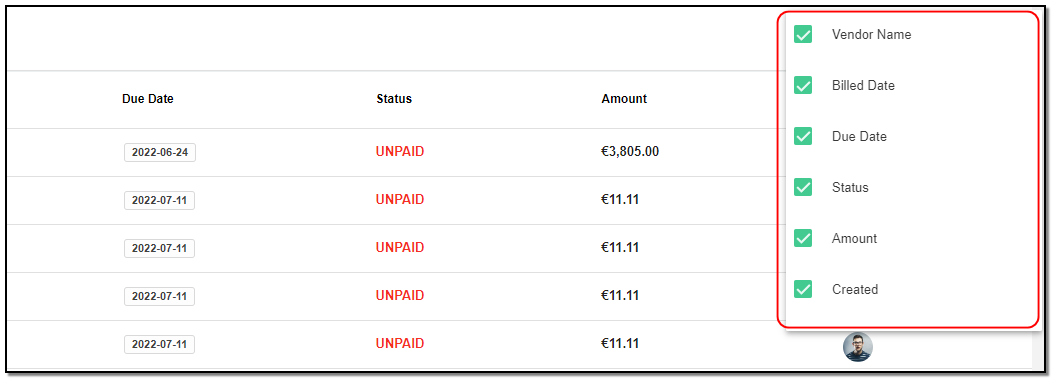This screenshot has height=379, width=1052.
Task: Uncheck the Created column checkbox
Action: click(803, 289)
